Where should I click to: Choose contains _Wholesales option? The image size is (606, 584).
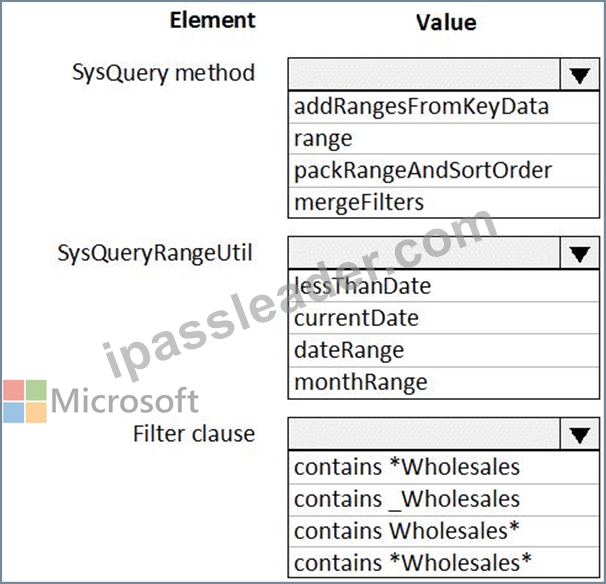click(444, 500)
